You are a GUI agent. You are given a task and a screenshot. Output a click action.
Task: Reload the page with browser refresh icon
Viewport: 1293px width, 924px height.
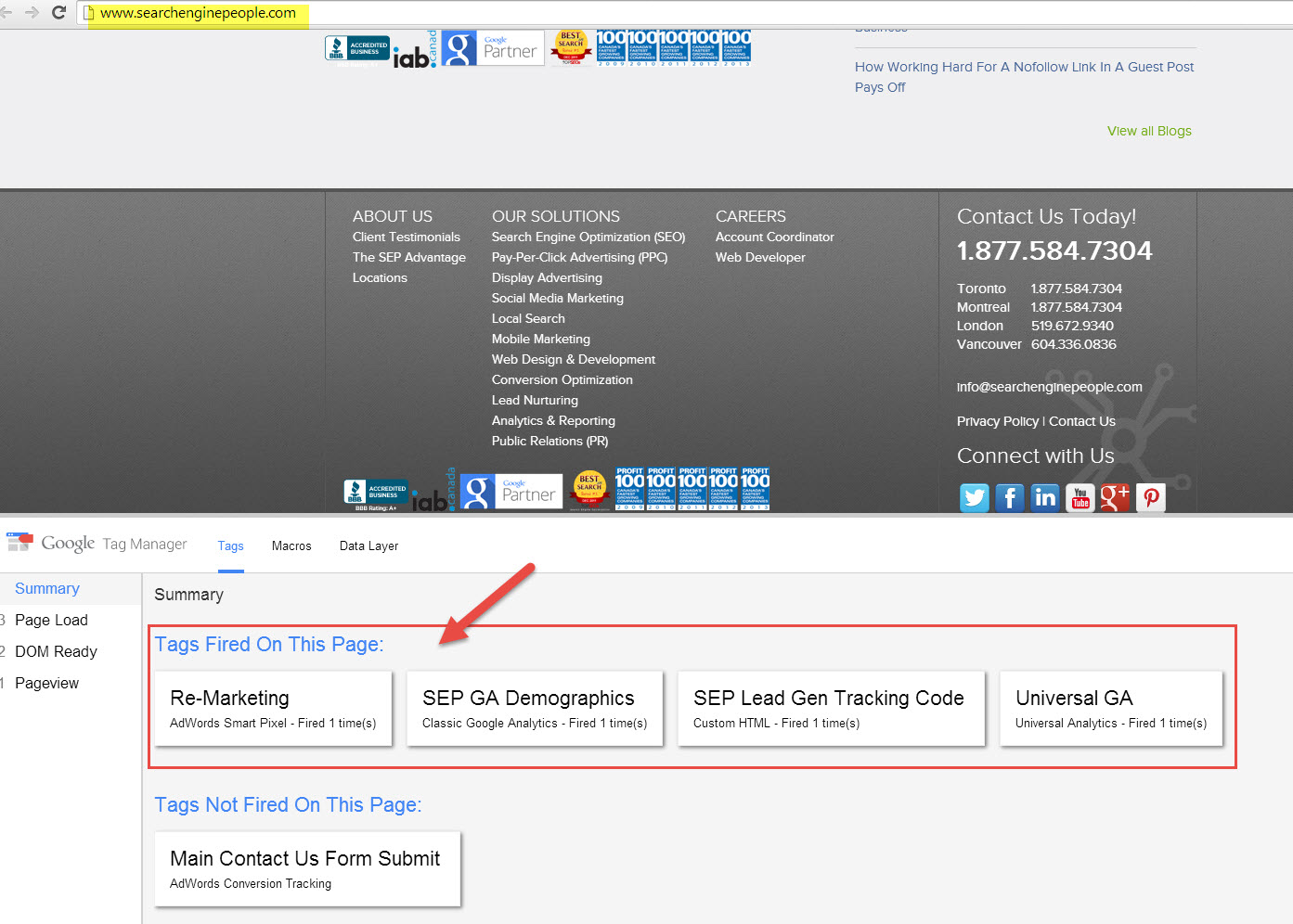pos(58,12)
